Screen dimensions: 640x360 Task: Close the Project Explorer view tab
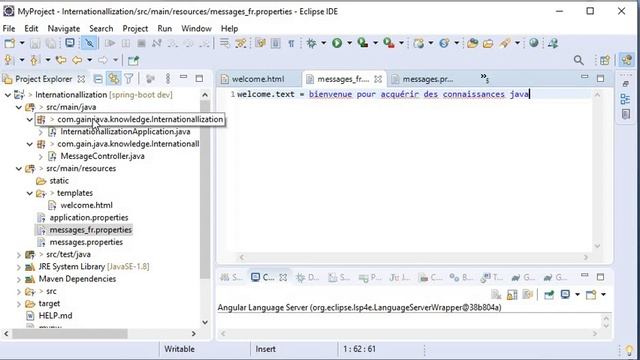pyautogui.click(x=82, y=79)
